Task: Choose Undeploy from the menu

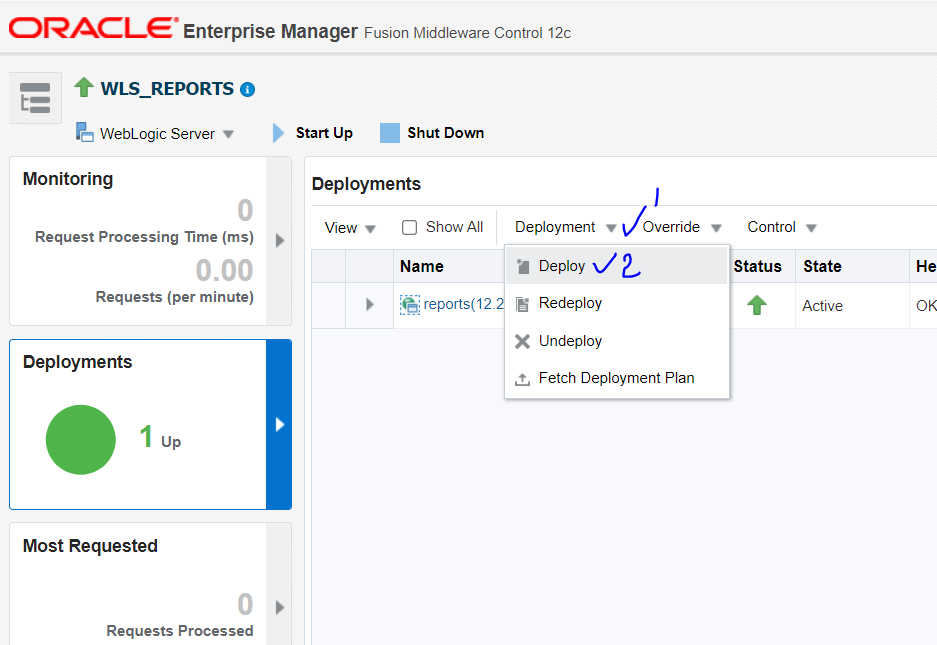Action: (x=617, y=341)
